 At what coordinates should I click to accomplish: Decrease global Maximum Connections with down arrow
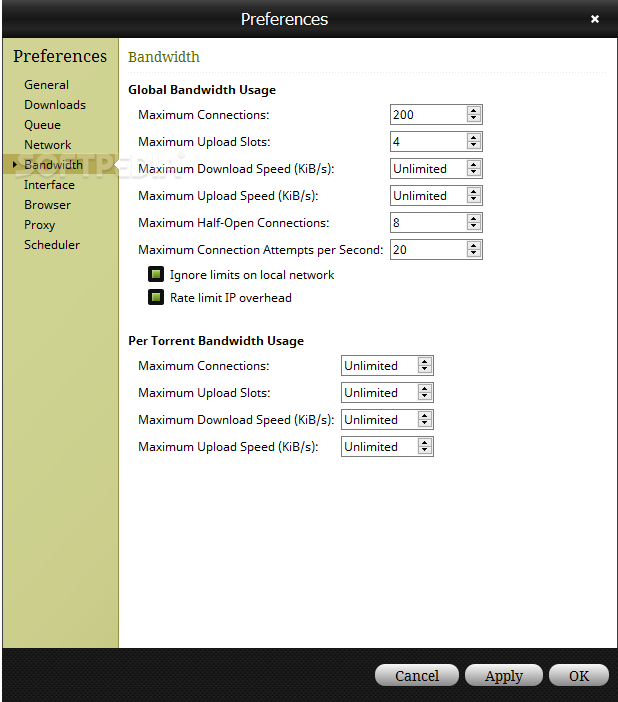473,118
